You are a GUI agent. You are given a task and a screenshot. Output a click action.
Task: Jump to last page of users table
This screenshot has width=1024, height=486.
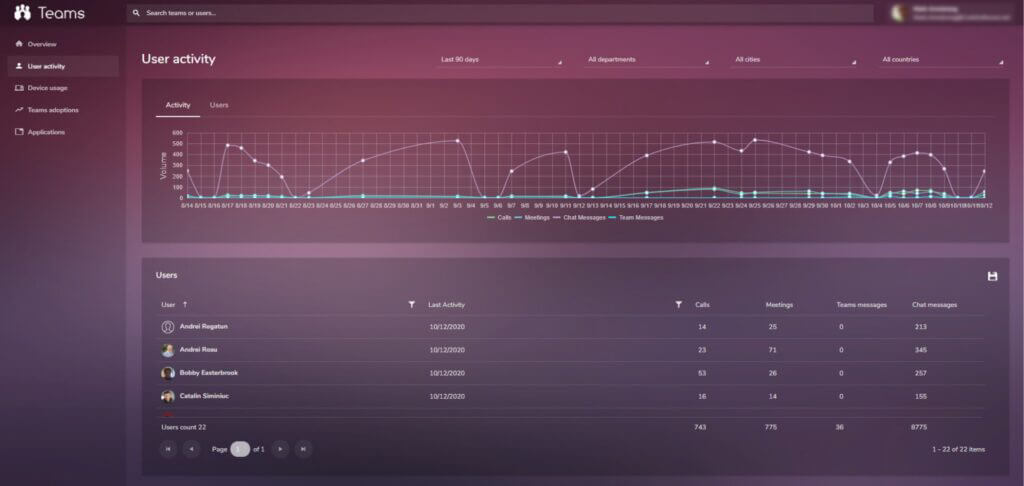303,449
